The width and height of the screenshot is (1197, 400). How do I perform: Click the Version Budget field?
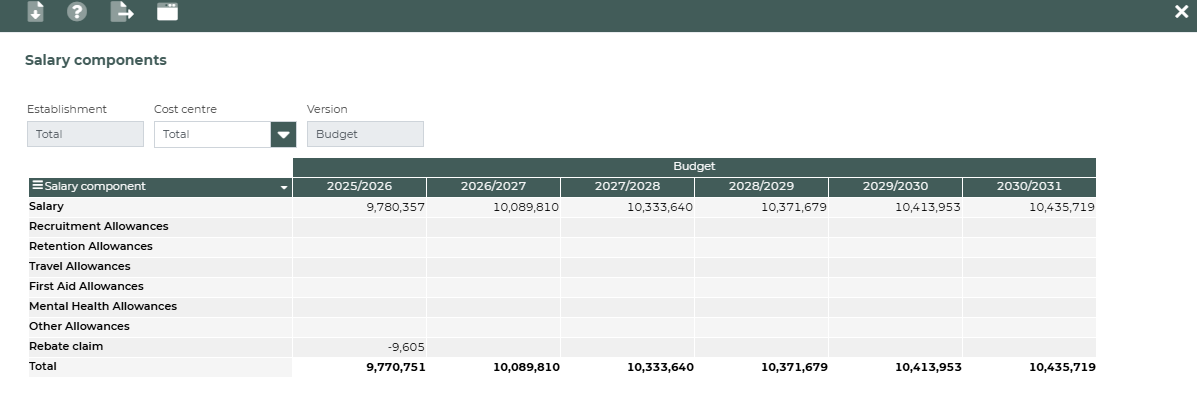pyautogui.click(x=365, y=134)
